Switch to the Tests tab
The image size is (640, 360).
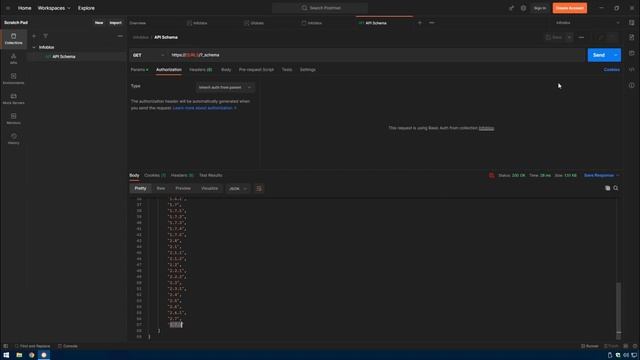(287, 70)
